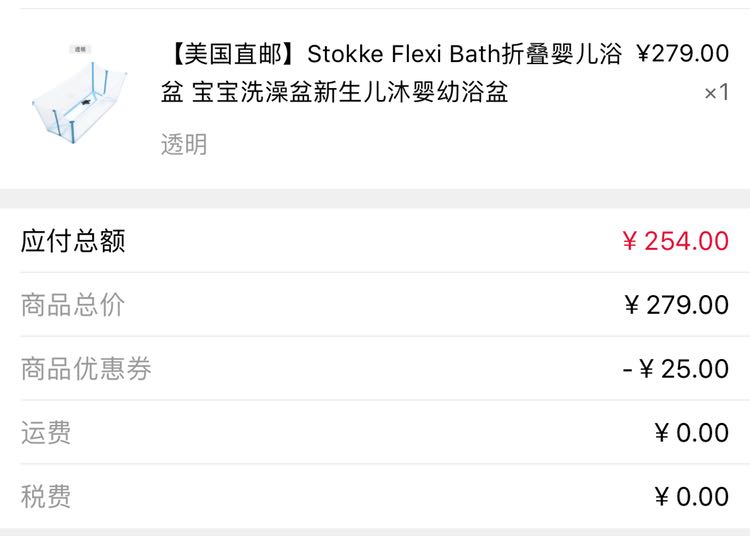This screenshot has height=536, width=750.
Task: Select the gray 透明 variant label
Action: [x=184, y=144]
